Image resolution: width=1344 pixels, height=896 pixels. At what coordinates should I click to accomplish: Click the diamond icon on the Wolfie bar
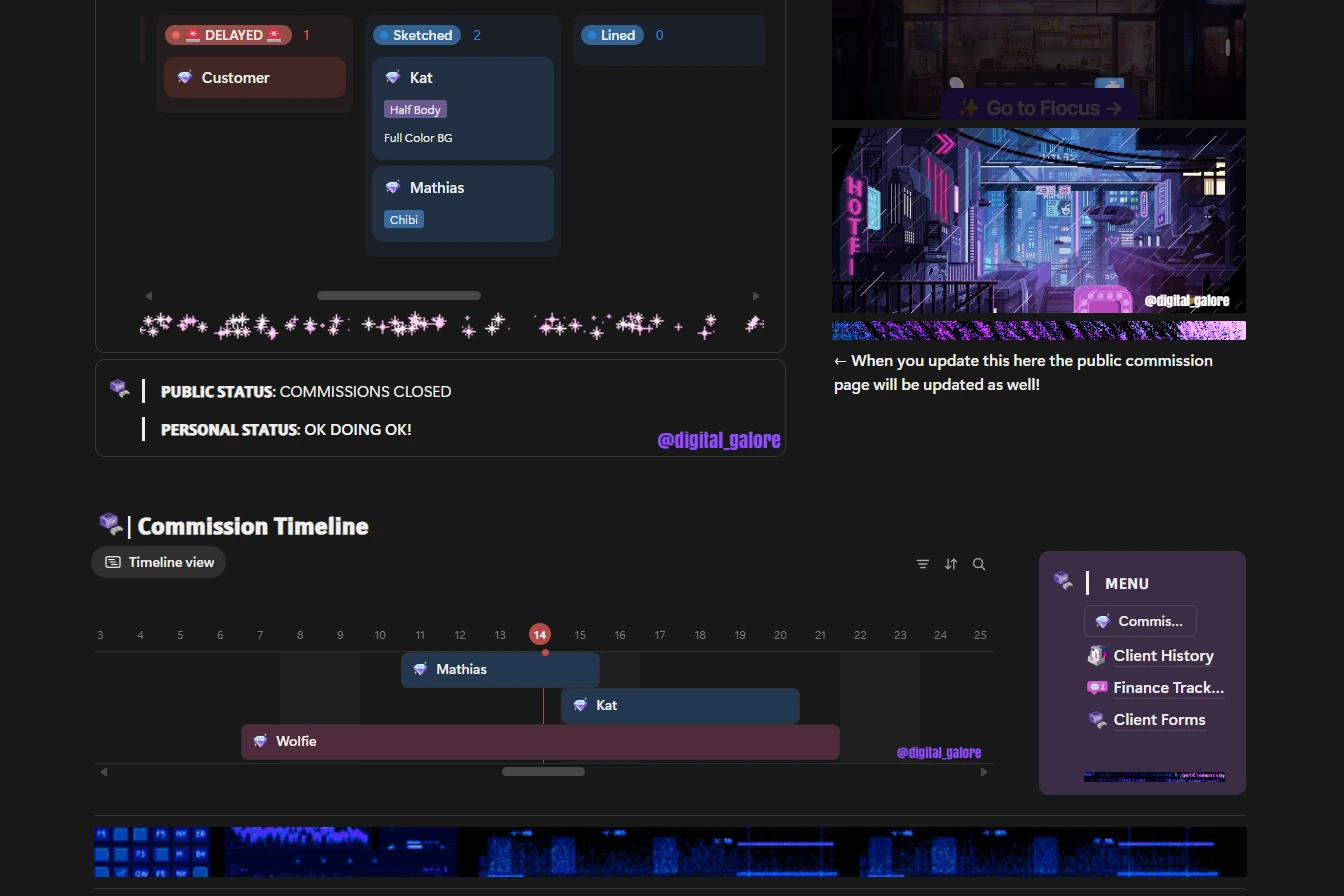click(260, 741)
